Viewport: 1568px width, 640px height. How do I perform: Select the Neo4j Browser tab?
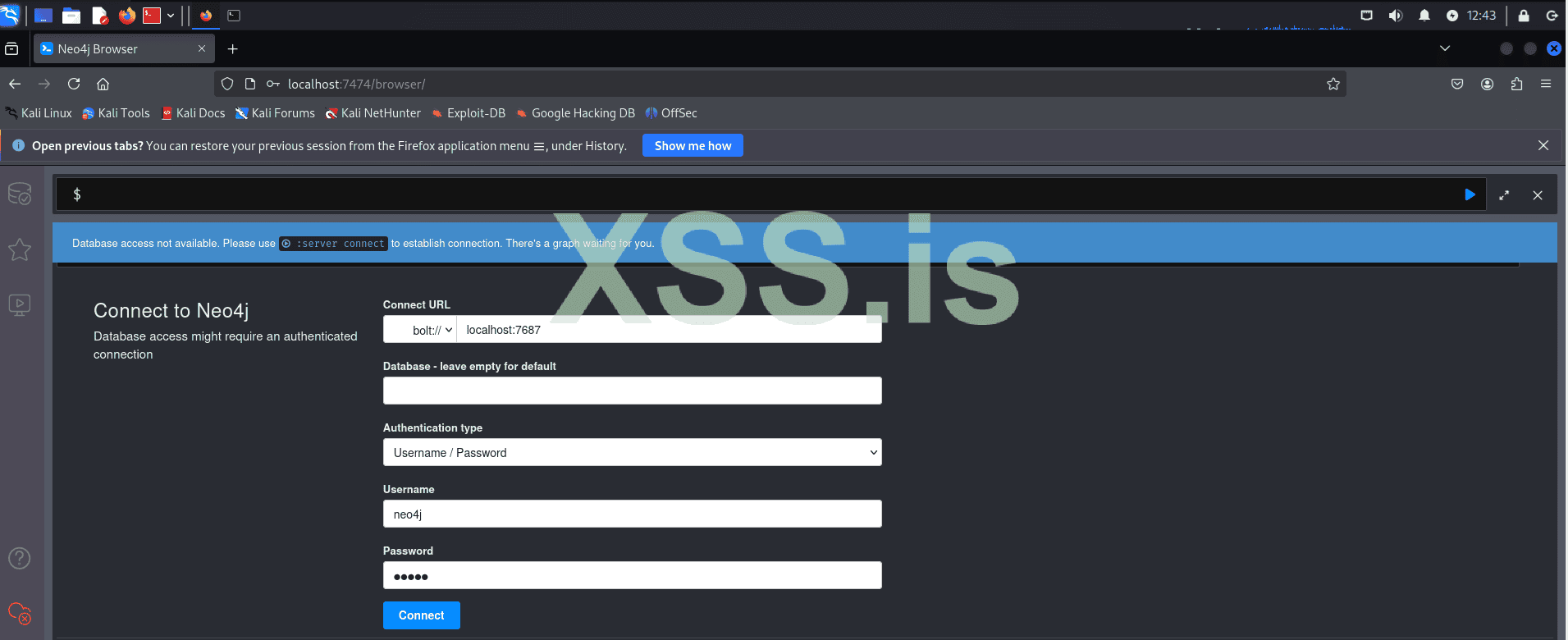pyautogui.click(x=124, y=49)
